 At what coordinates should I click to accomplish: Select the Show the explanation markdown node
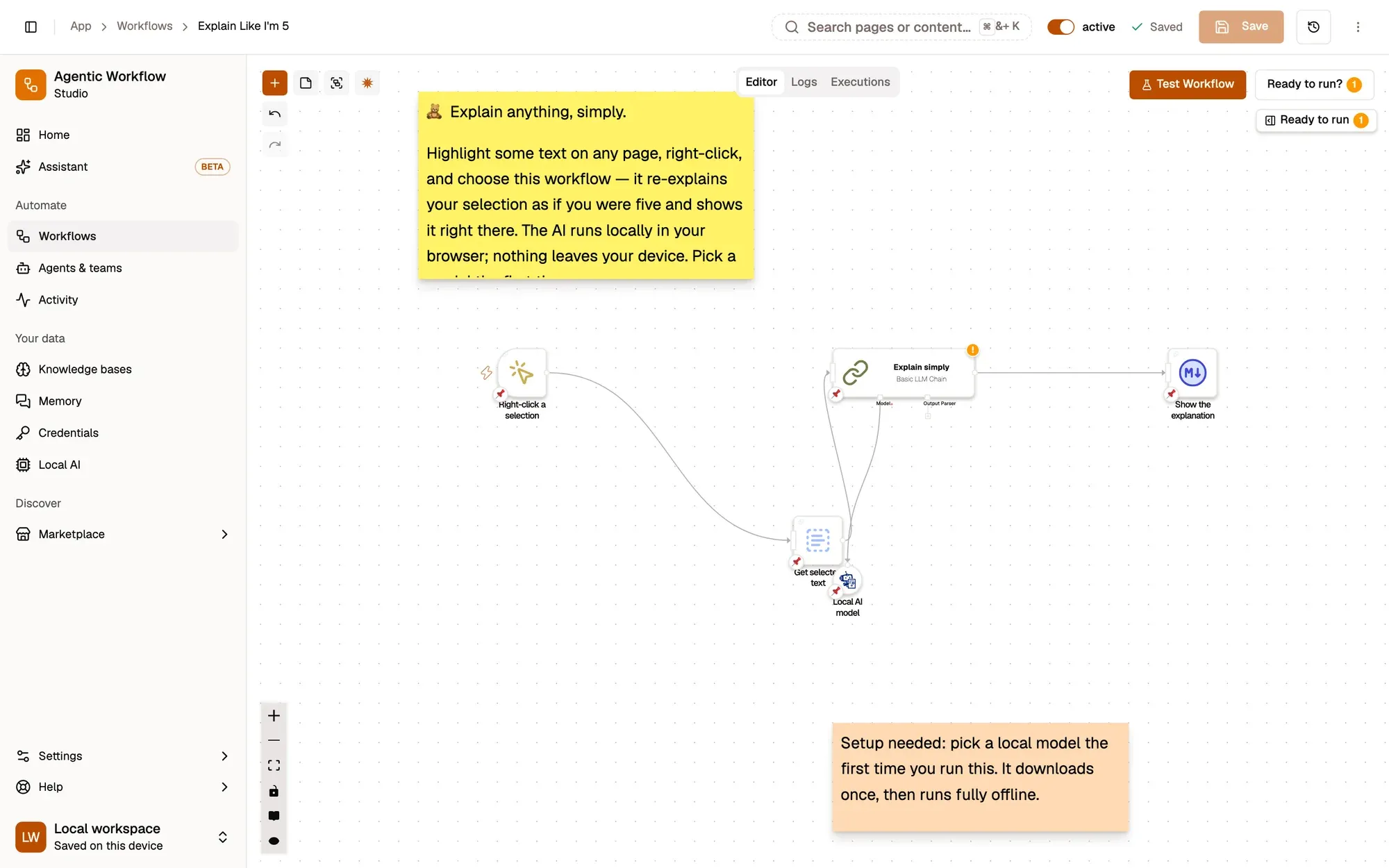(x=1192, y=373)
